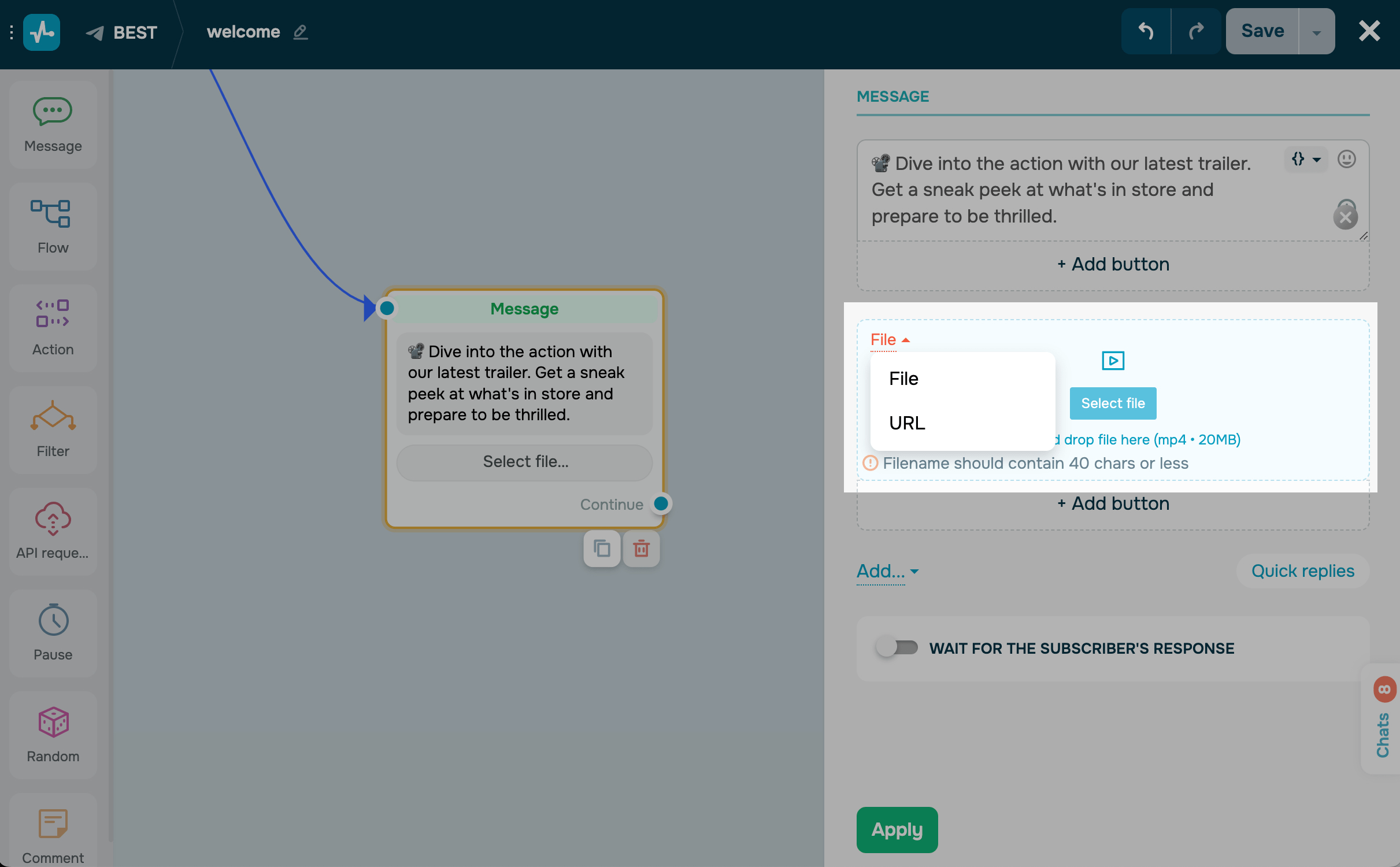Click the redo arrow icon
The image size is (1400, 867).
point(1196,31)
